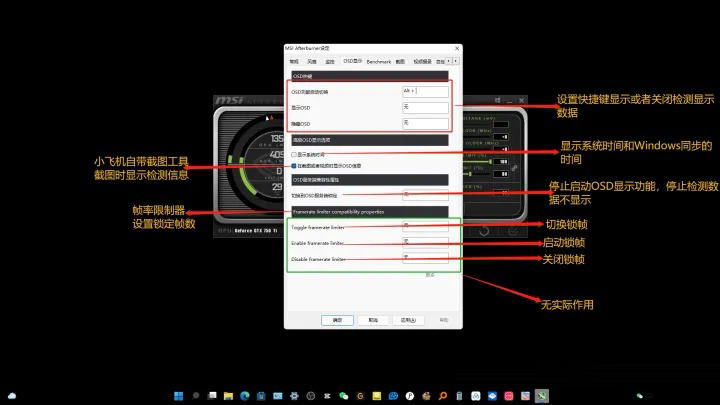The height and width of the screenshot is (405, 720).
Task: Open the yellow Sticky Notes taskbar icon
Action: (x=377, y=396)
